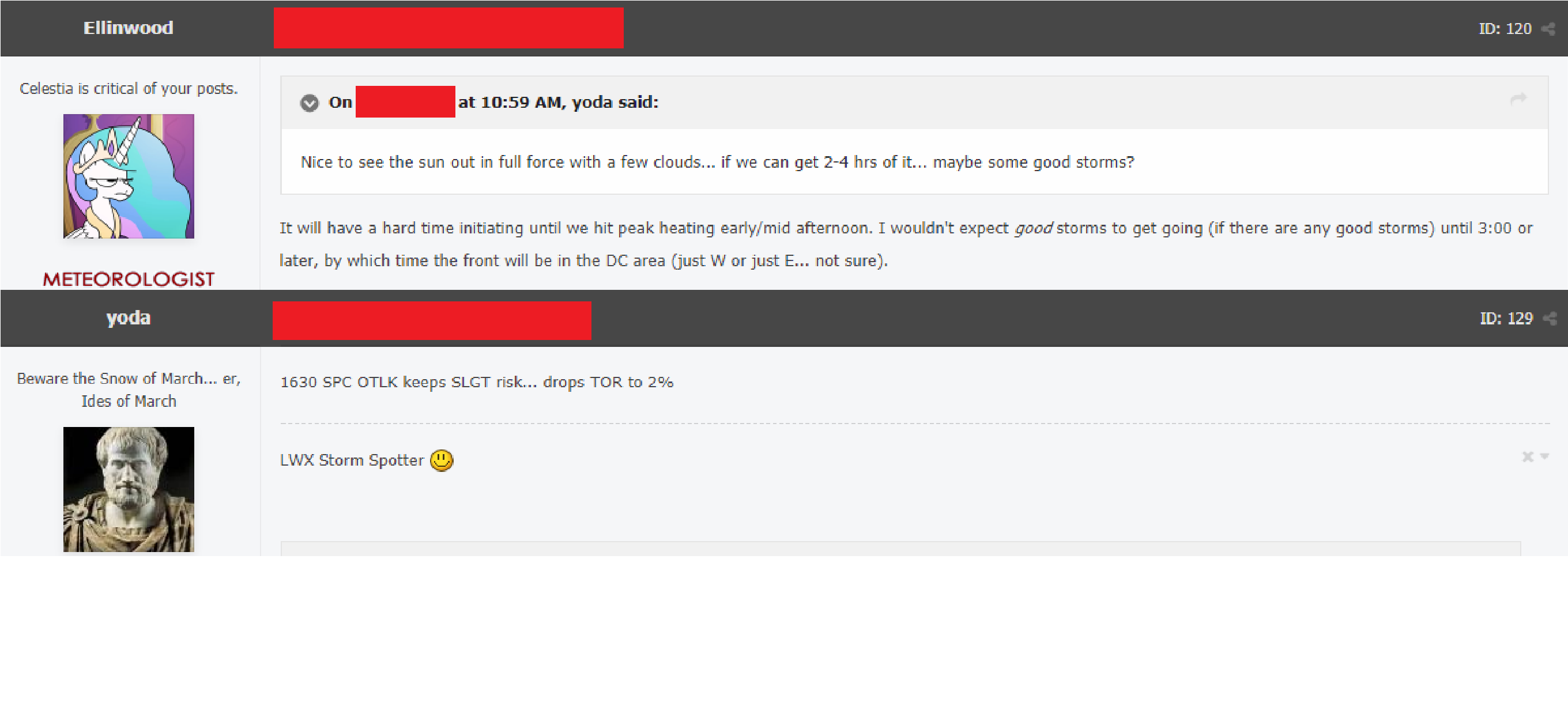Hide yoda's signature with the X icon
This screenshot has width=1568, height=718.
[x=1527, y=456]
